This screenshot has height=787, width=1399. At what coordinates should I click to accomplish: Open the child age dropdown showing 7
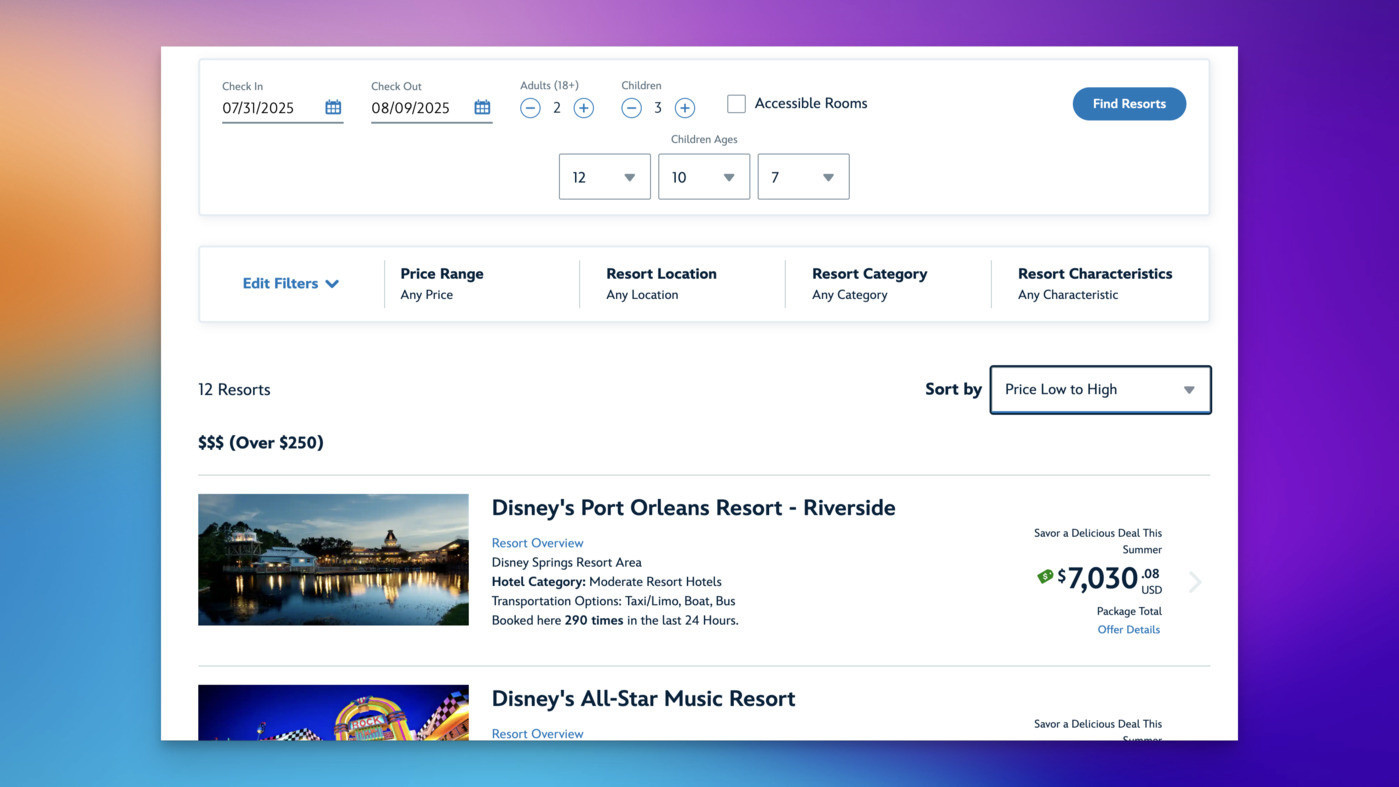(803, 177)
